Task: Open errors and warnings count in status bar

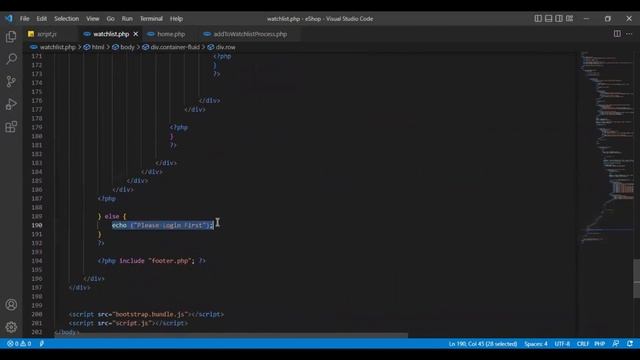Action: (19, 344)
